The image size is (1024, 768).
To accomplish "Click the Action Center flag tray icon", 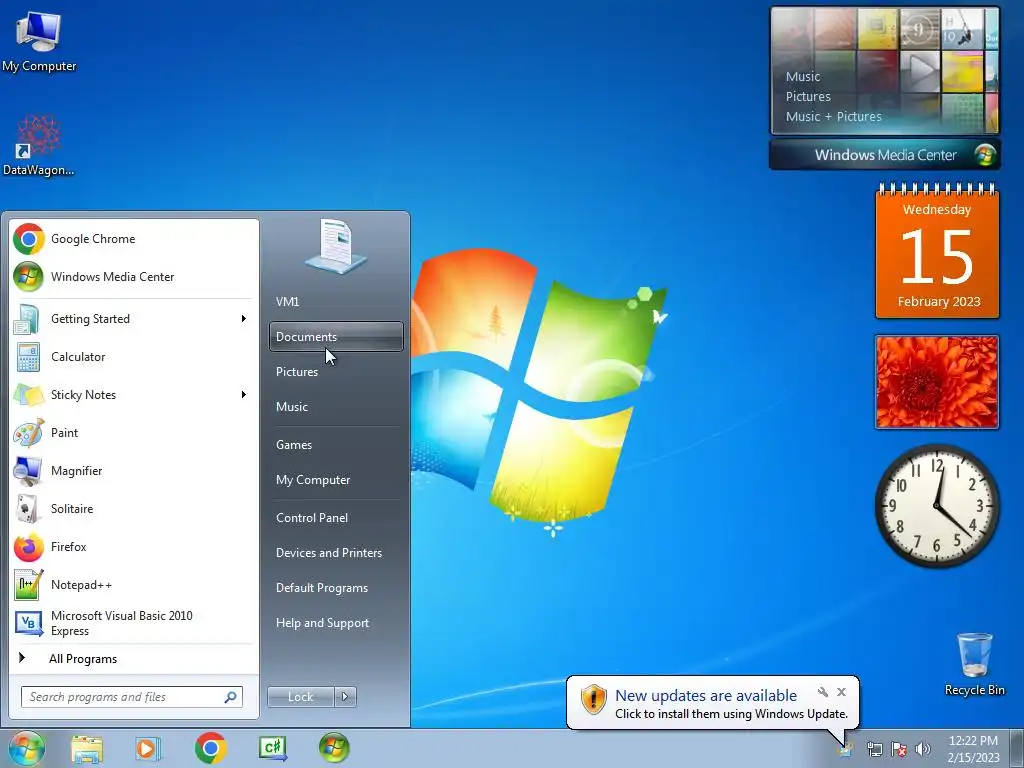I will 899,749.
